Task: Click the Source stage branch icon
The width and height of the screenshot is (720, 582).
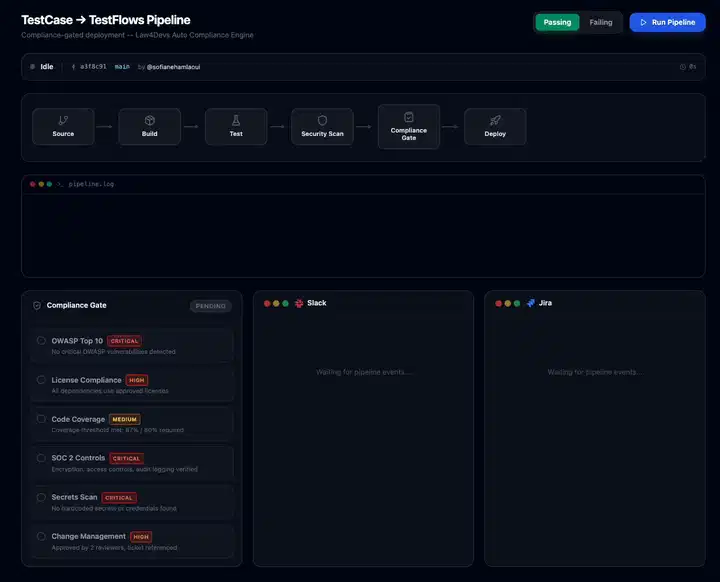Action: [x=63, y=120]
